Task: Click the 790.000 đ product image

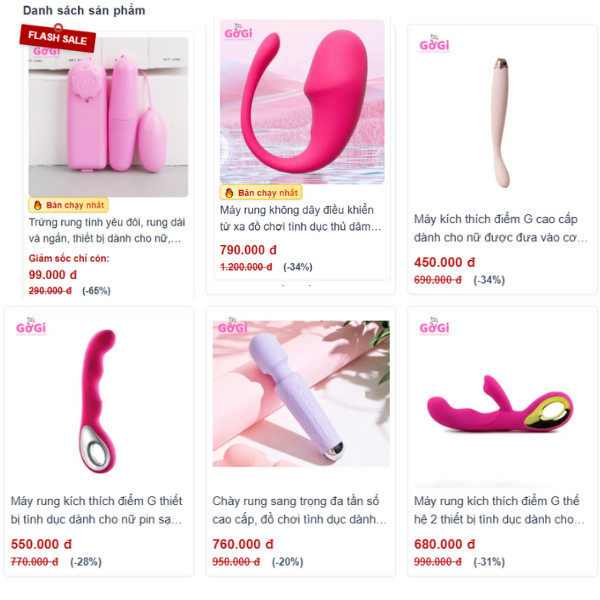Action: [x=302, y=102]
